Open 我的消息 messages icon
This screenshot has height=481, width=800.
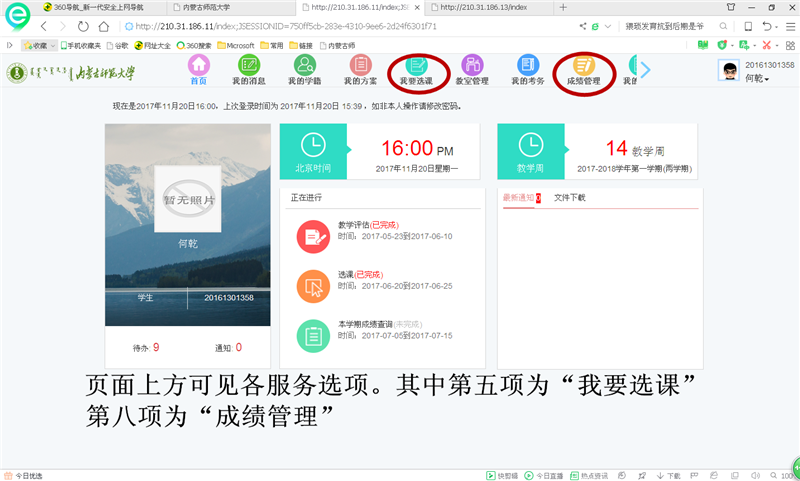247,67
